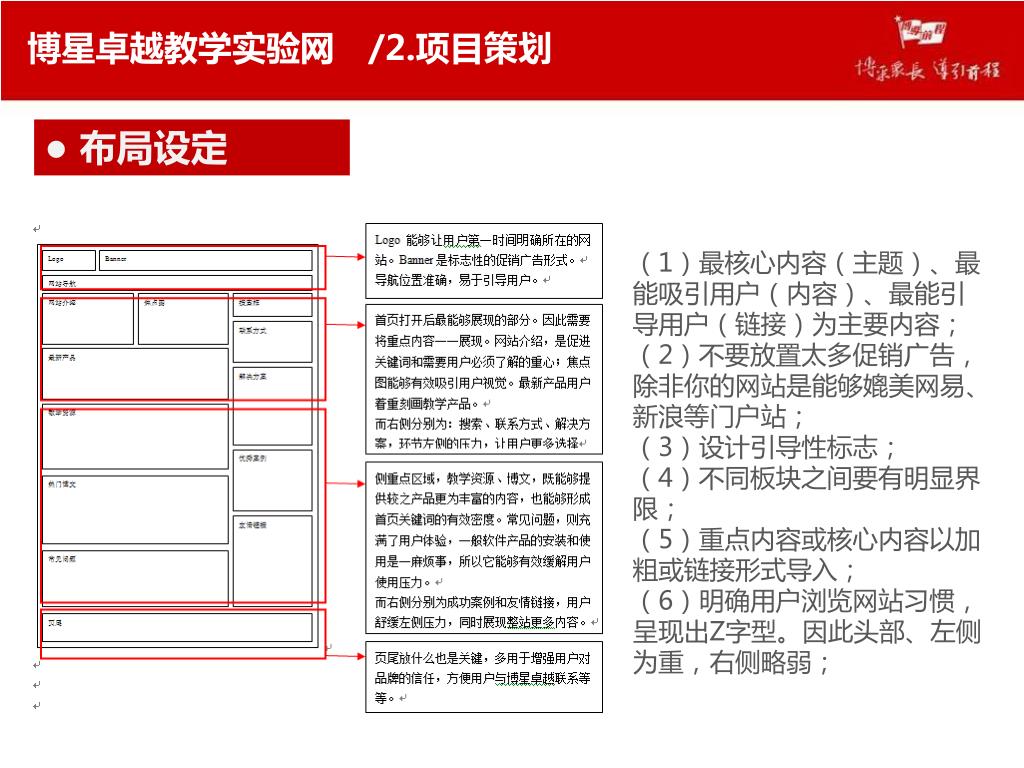Click point (3) text '设计引导性标志；'

797,447
